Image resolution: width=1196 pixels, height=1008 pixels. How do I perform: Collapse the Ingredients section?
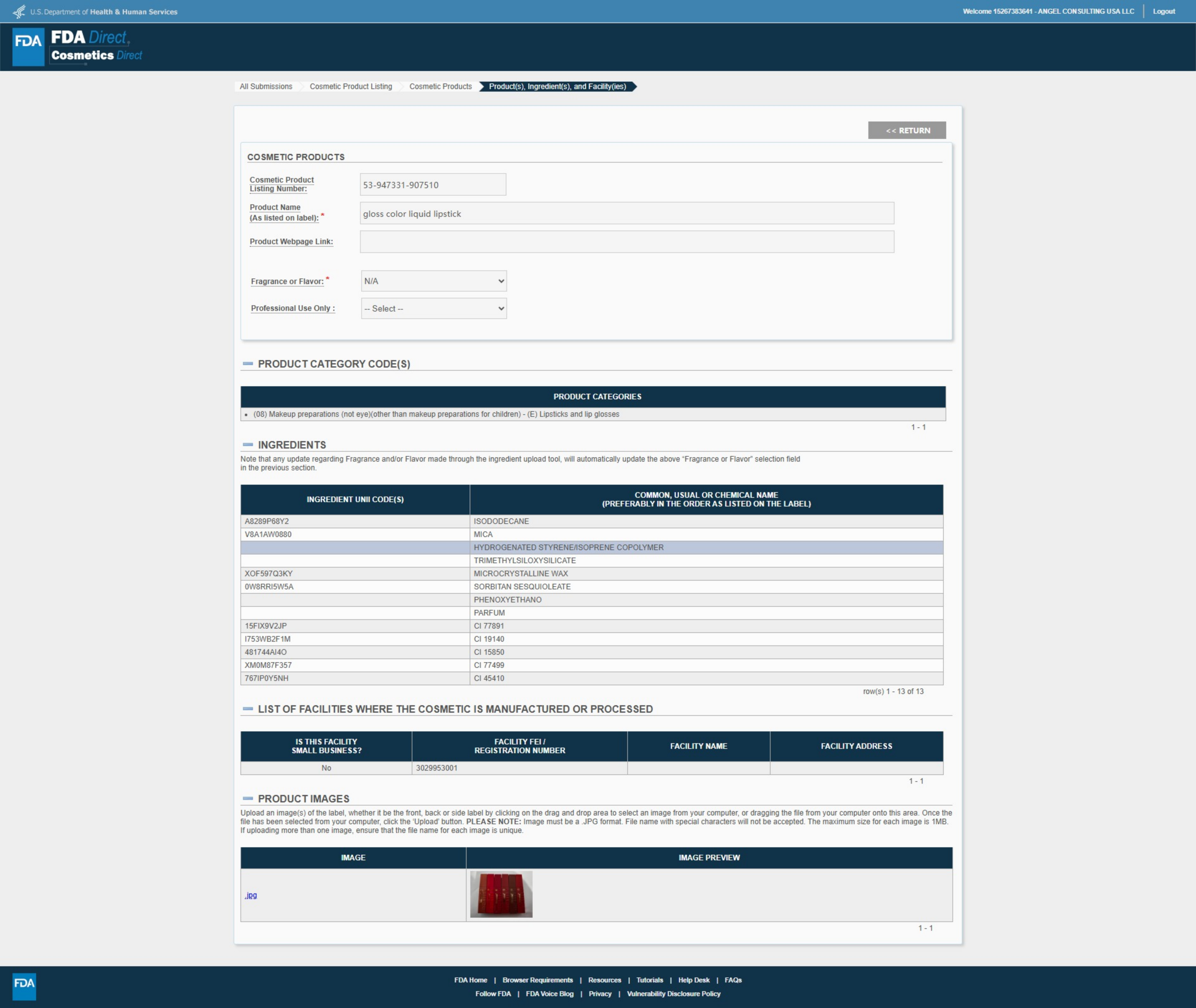pos(248,445)
